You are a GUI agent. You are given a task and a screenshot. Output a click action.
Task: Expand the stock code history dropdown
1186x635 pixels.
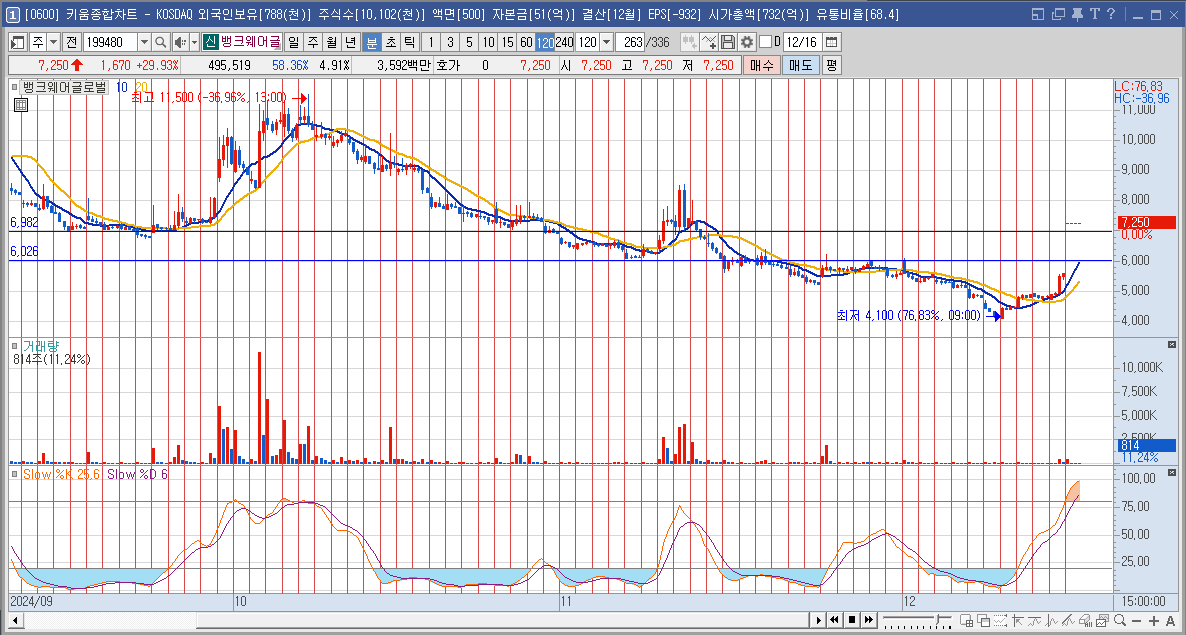[x=144, y=42]
